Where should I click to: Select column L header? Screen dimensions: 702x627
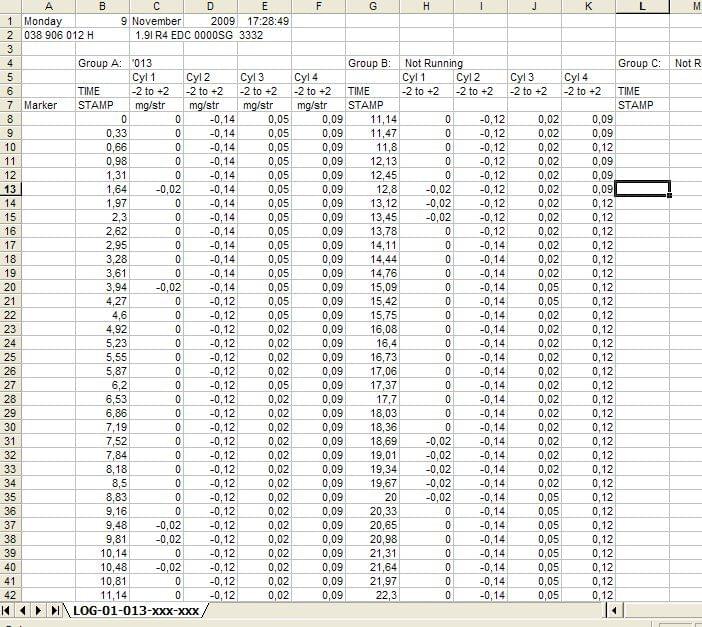coord(641,6)
